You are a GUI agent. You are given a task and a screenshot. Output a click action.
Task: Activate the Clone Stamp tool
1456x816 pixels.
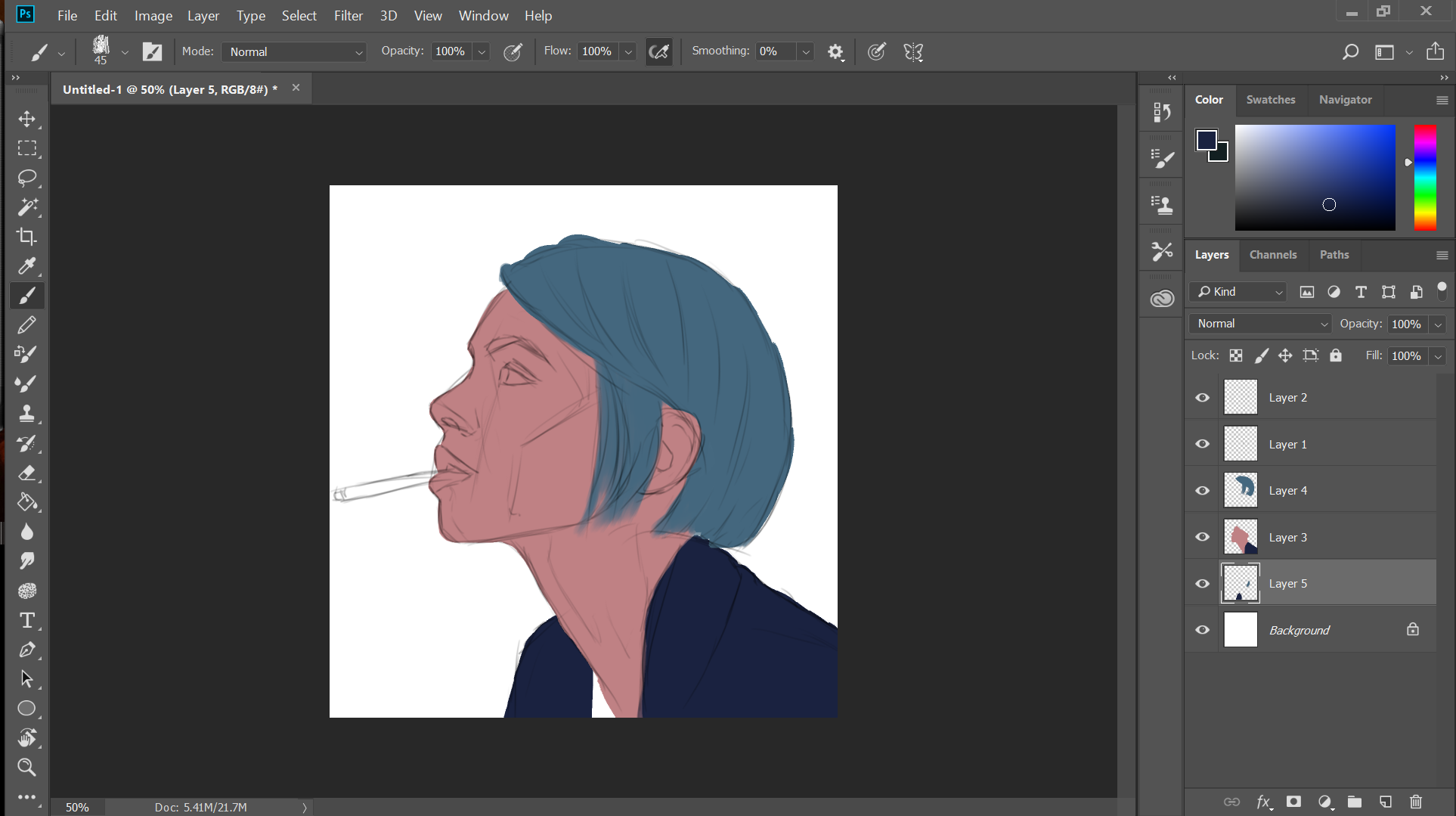(27, 414)
